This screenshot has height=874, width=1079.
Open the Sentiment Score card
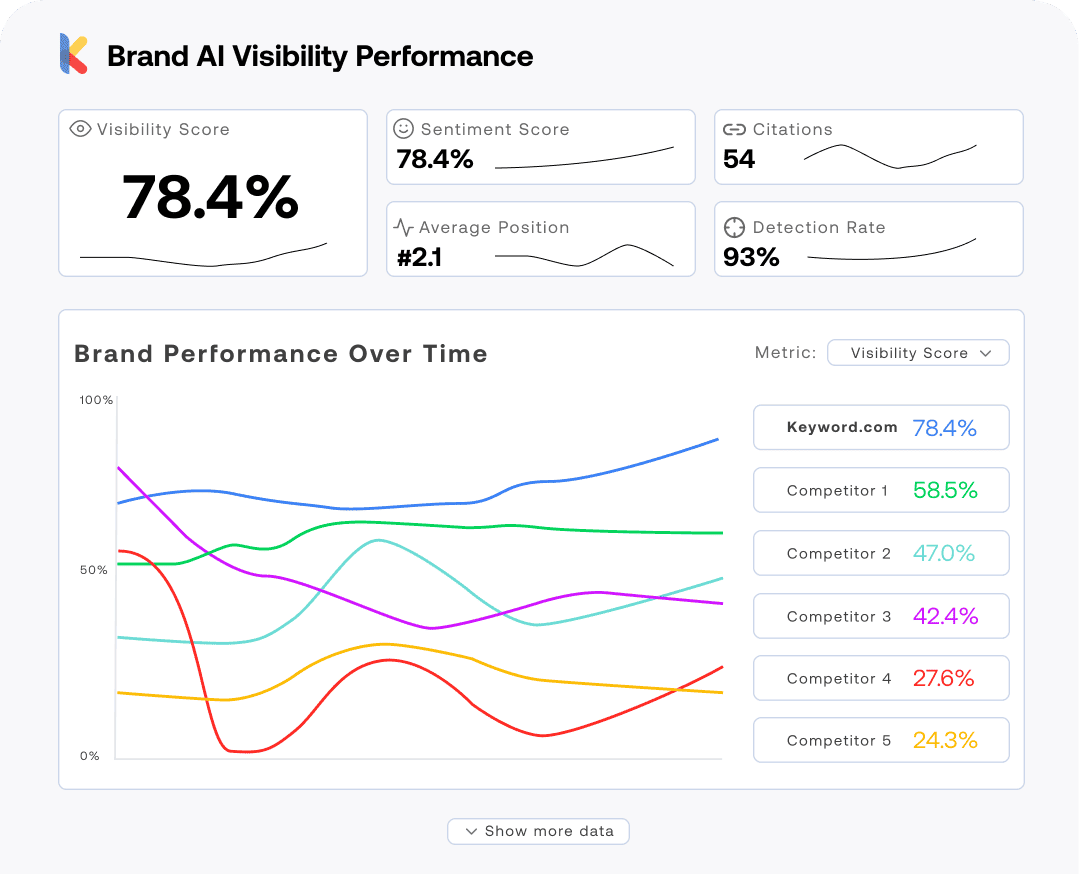[540, 147]
